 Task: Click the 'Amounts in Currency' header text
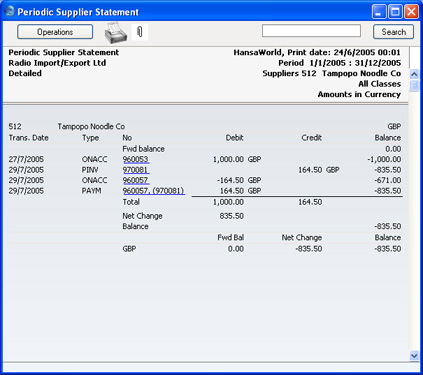click(359, 94)
